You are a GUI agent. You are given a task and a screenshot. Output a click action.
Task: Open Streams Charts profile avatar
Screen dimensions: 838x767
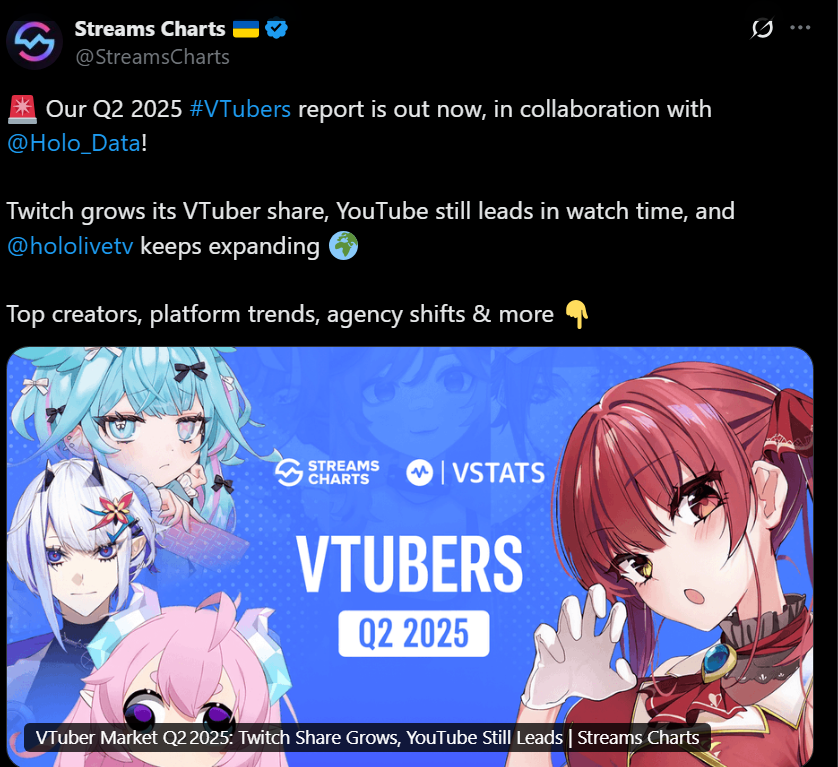pos(34,44)
